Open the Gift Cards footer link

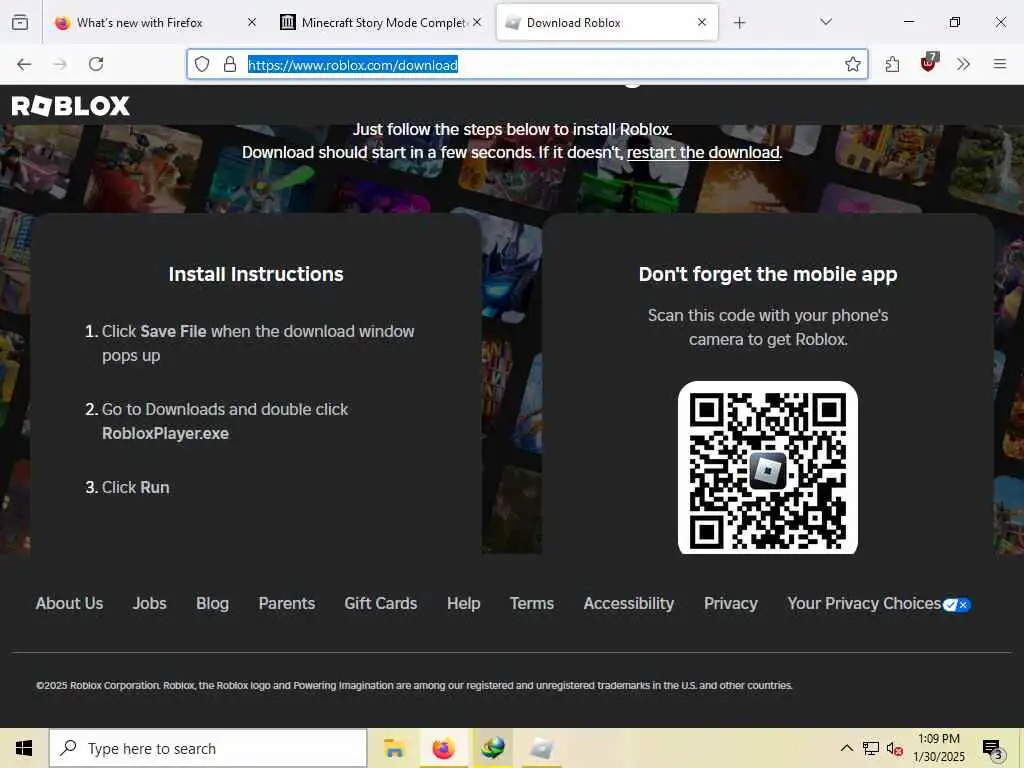coord(381,603)
